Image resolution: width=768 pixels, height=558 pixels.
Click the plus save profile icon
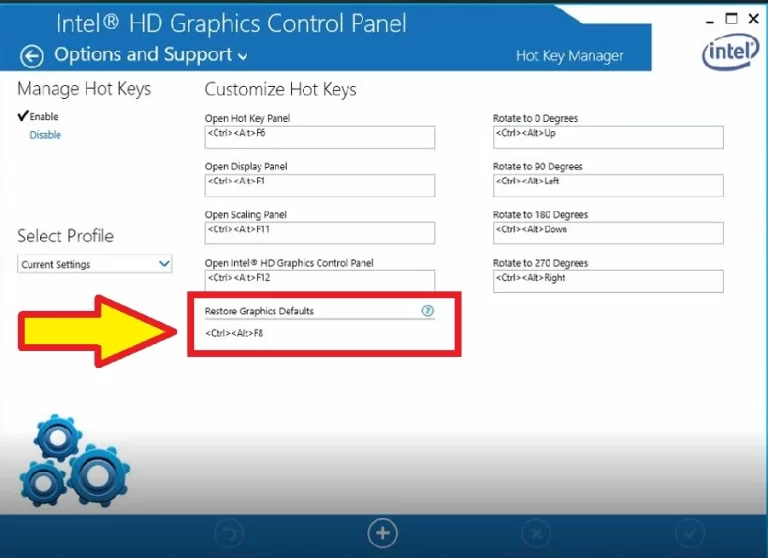(382, 533)
